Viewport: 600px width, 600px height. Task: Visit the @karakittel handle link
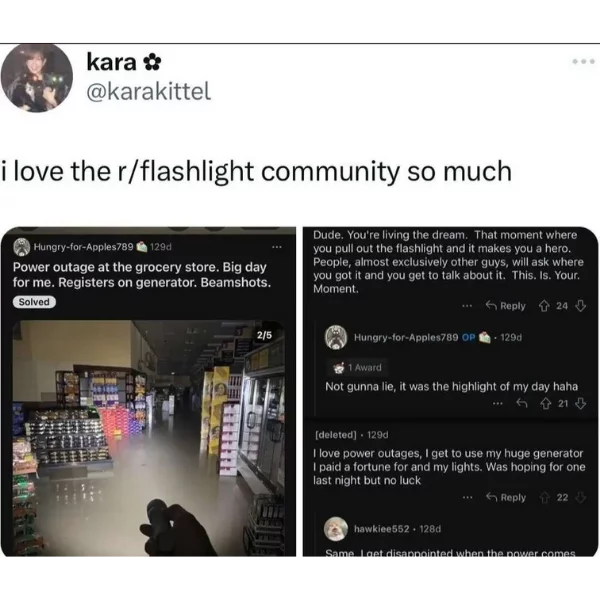click(148, 91)
